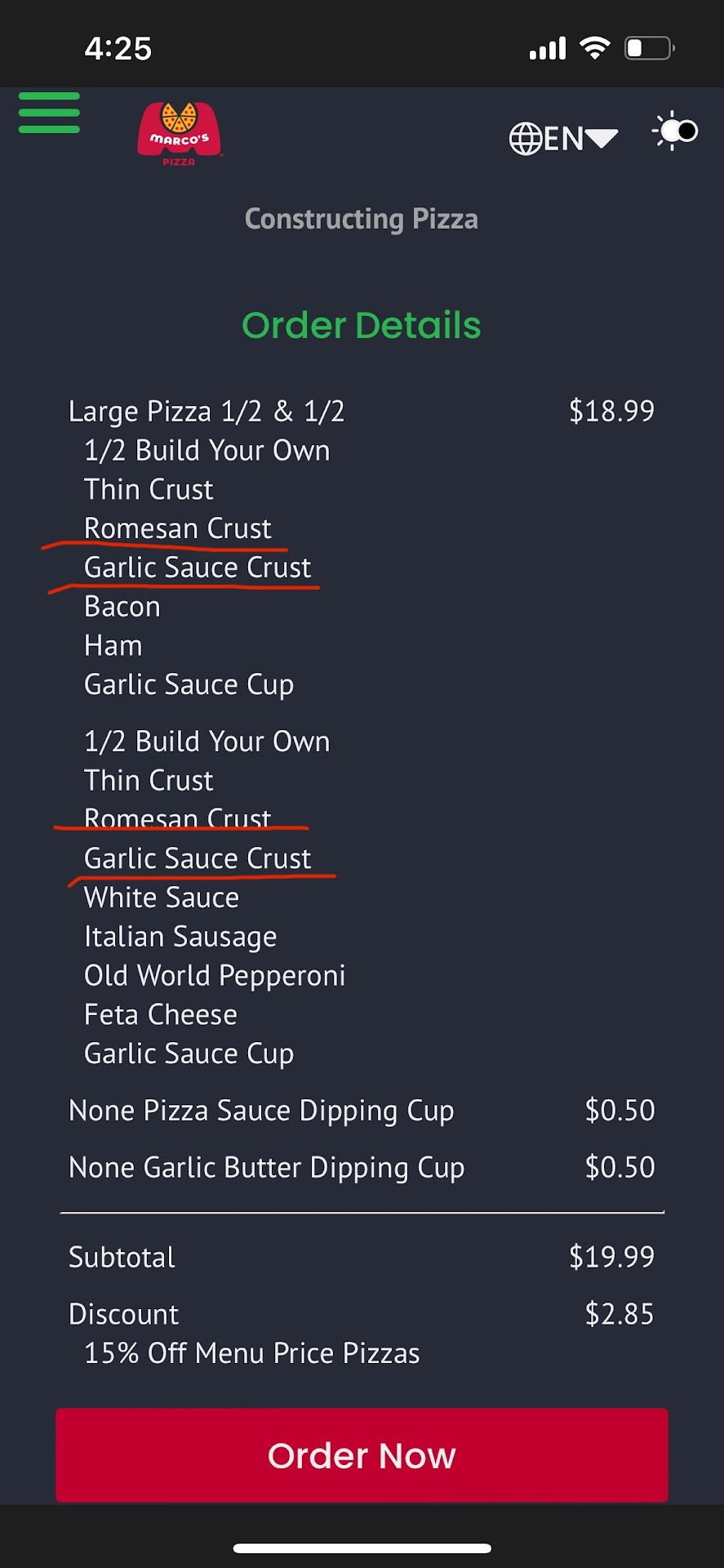Toggle the light/dark theme switch

[676, 131]
